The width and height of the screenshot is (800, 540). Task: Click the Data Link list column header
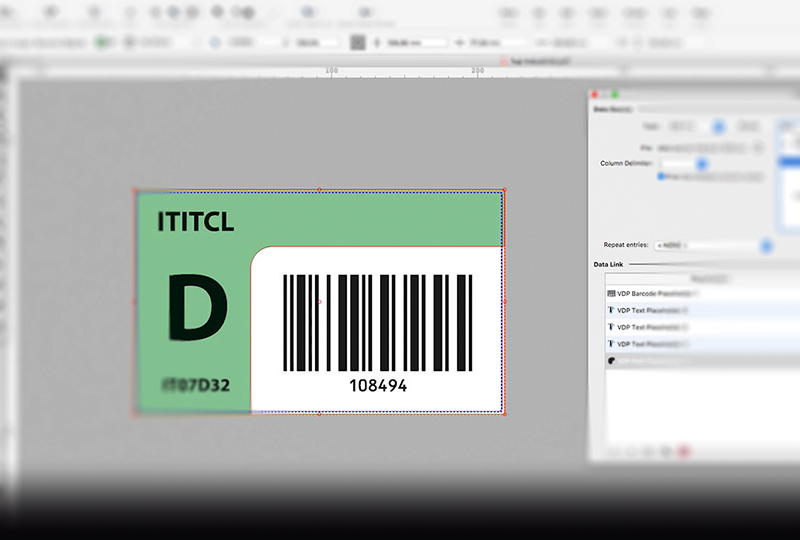point(703,279)
